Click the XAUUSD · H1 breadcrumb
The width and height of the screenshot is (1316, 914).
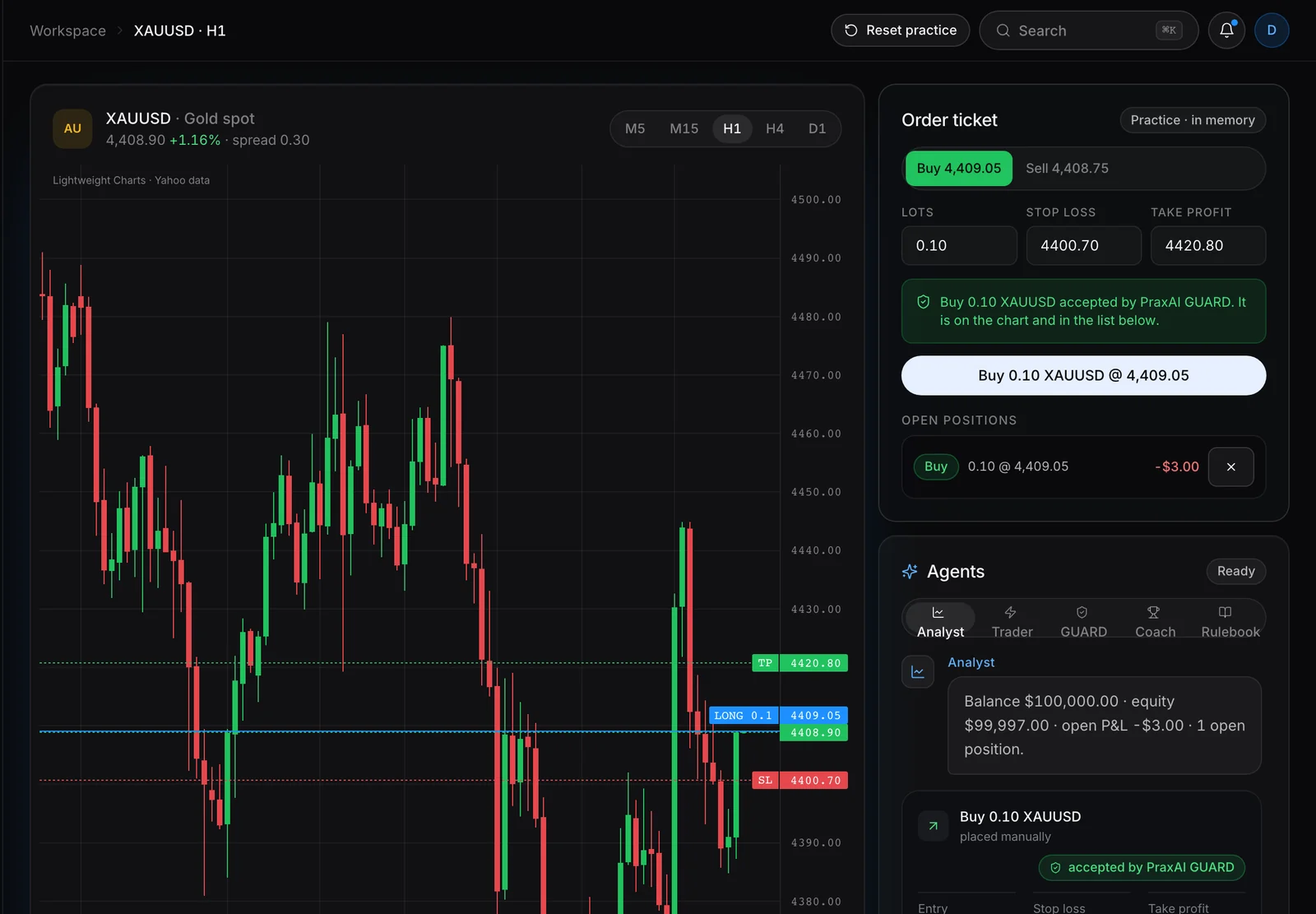[x=179, y=30]
